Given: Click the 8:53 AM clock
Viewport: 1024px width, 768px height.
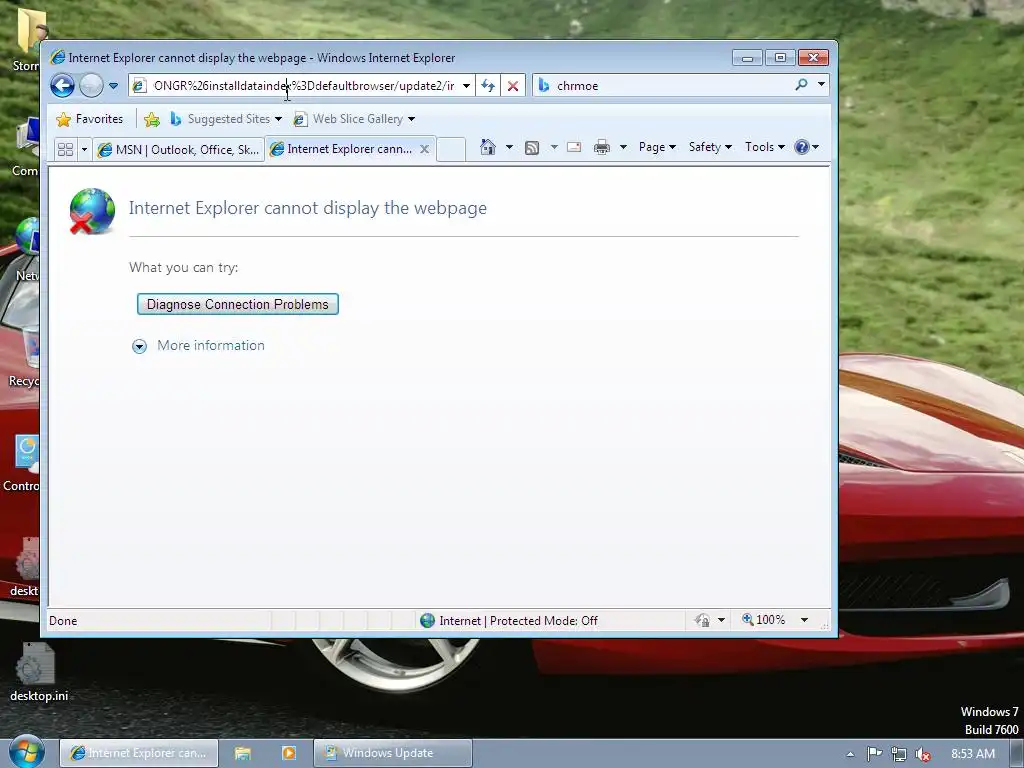Looking at the screenshot, I should click(973, 754).
